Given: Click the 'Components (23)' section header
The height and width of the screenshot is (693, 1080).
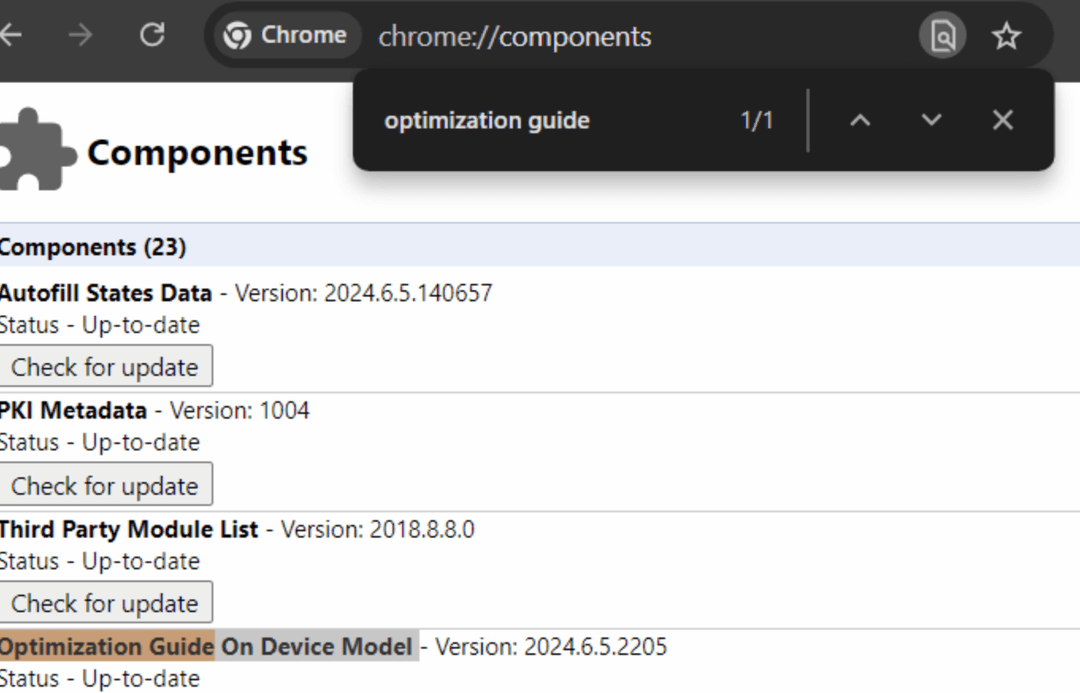Looking at the screenshot, I should click(x=92, y=247).
